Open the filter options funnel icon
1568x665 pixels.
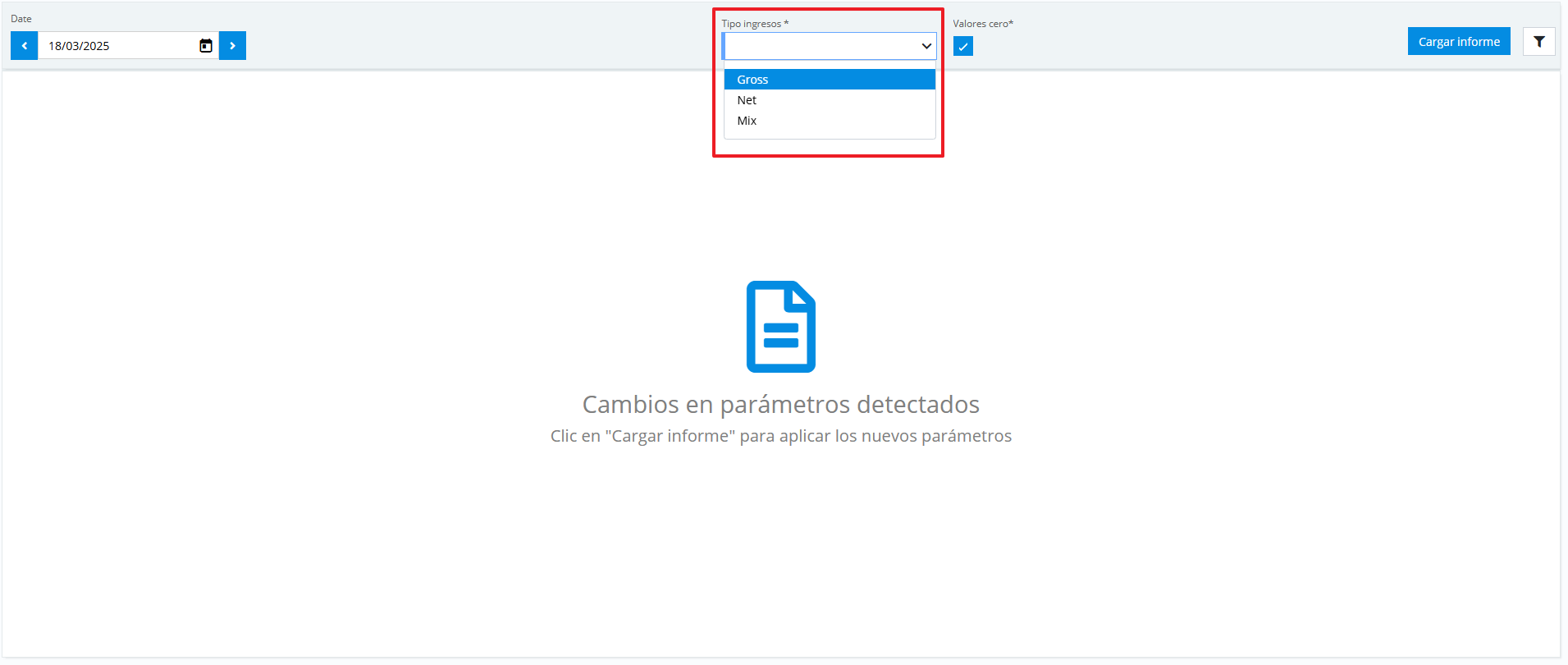click(1538, 42)
